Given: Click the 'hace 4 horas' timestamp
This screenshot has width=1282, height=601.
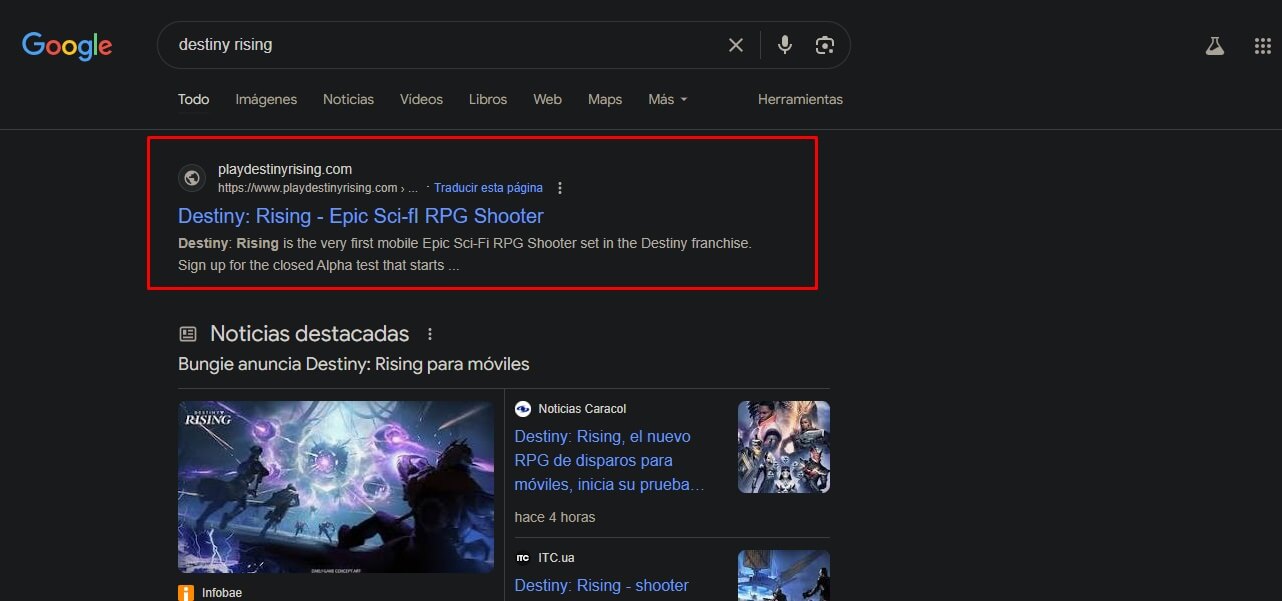Looking at the screenshot, I should (555, 517).
